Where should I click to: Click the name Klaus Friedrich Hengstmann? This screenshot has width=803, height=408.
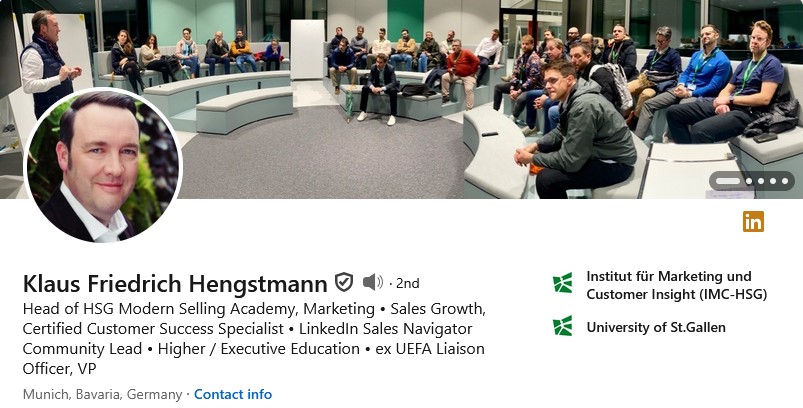[175, 283]
